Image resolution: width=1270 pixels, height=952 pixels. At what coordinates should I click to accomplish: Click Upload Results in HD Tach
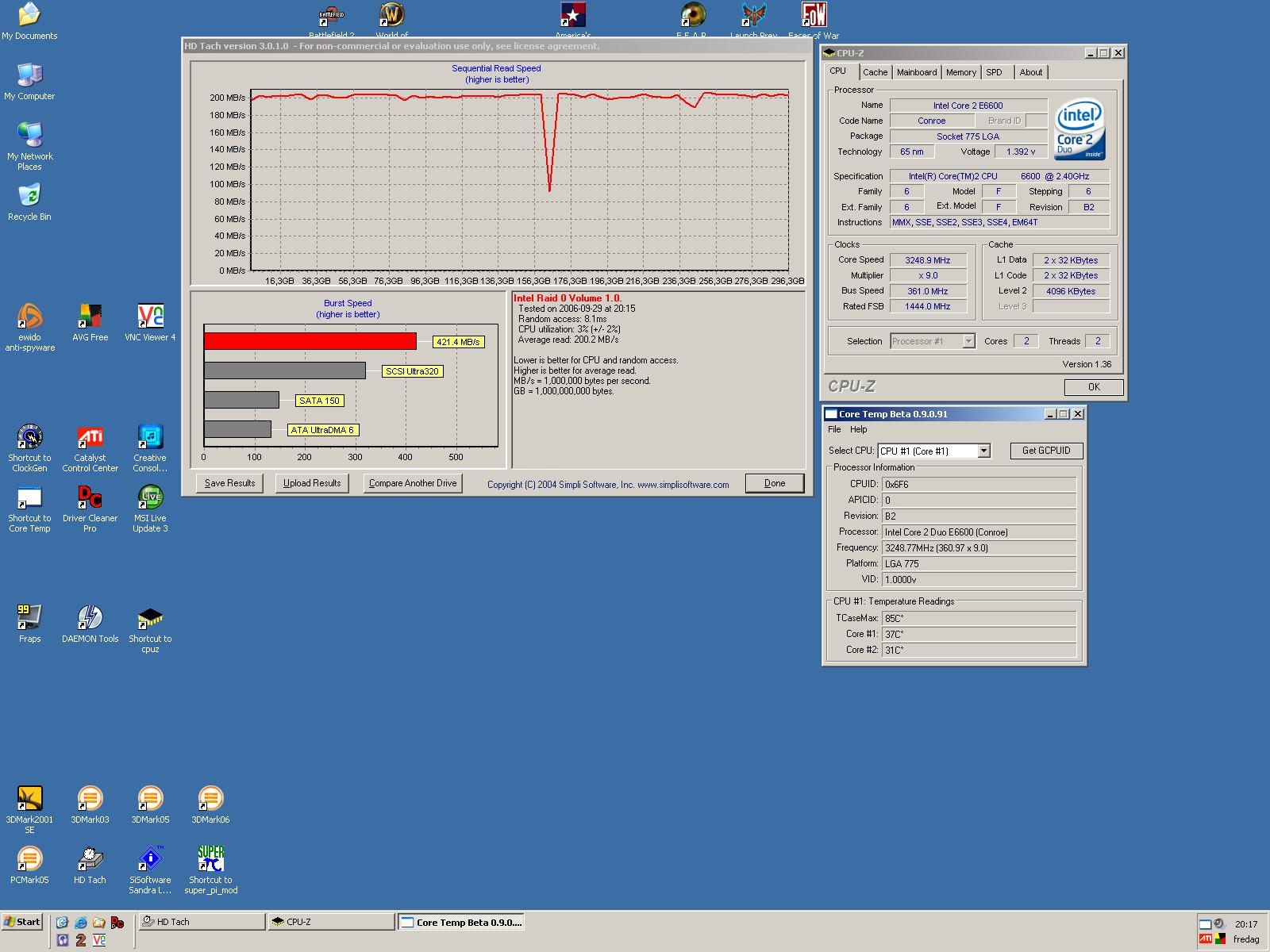click(312, 483)
